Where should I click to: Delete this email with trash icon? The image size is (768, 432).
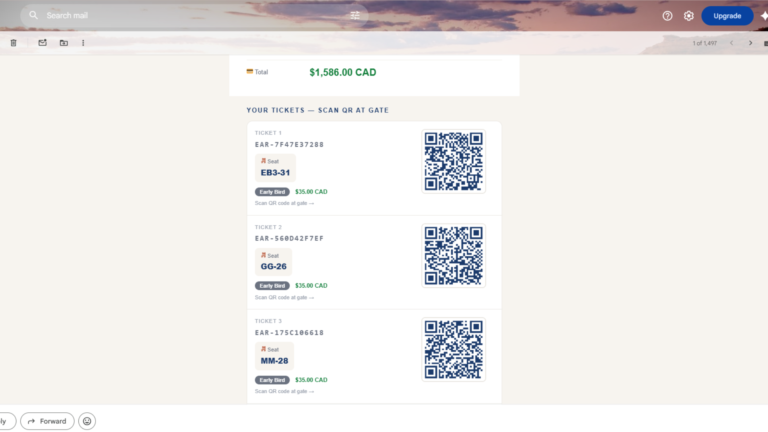14,43
